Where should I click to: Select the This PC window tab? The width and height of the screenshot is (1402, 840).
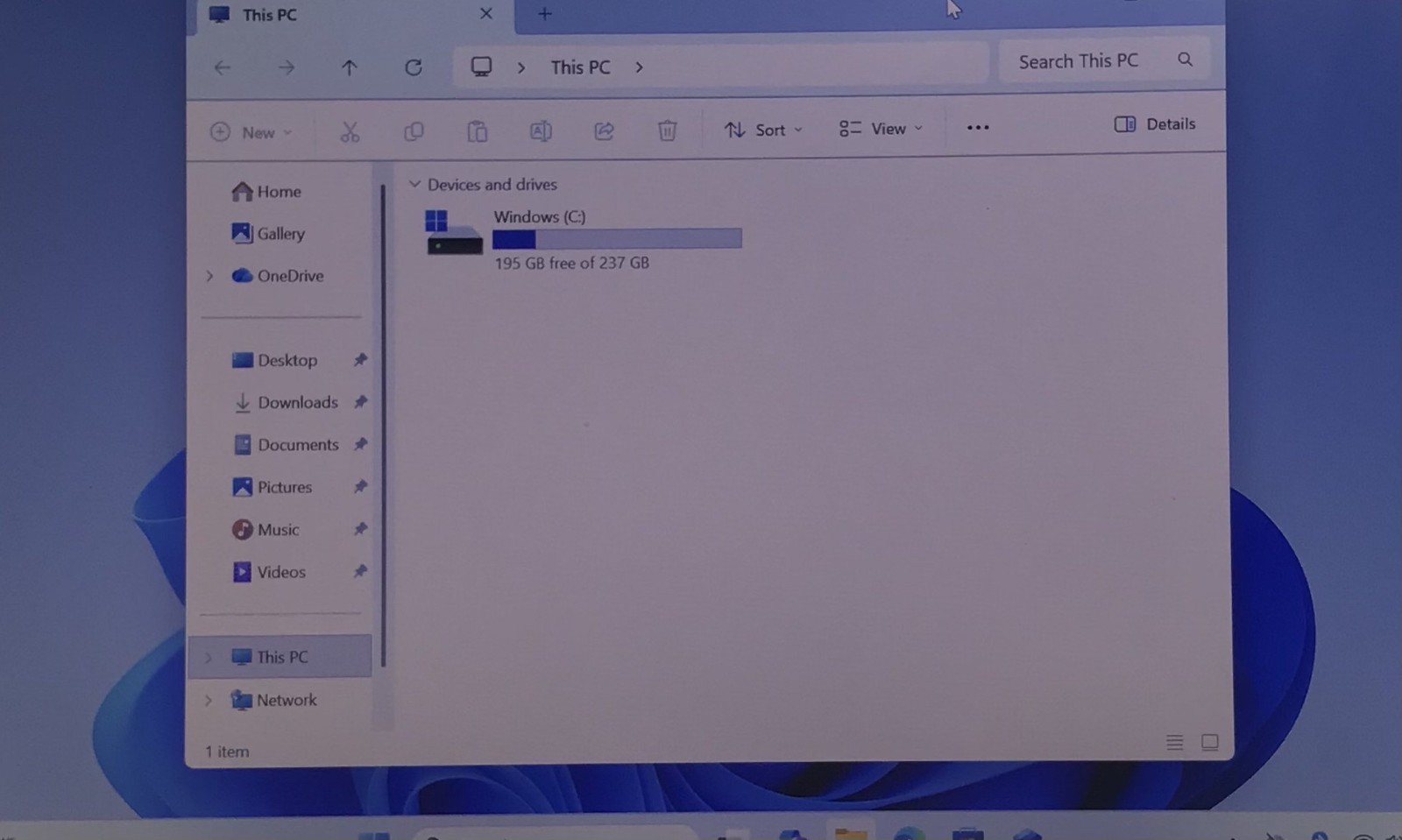(350, 16)
